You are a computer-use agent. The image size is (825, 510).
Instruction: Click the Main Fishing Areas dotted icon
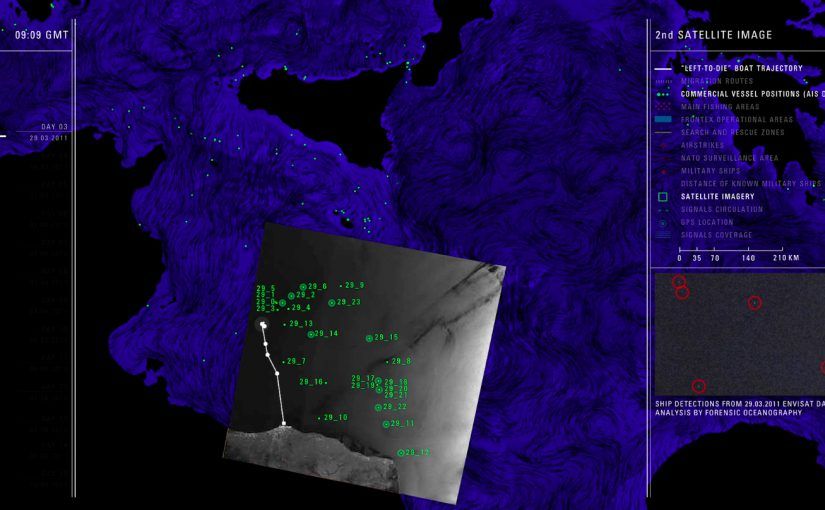(663, 107)
